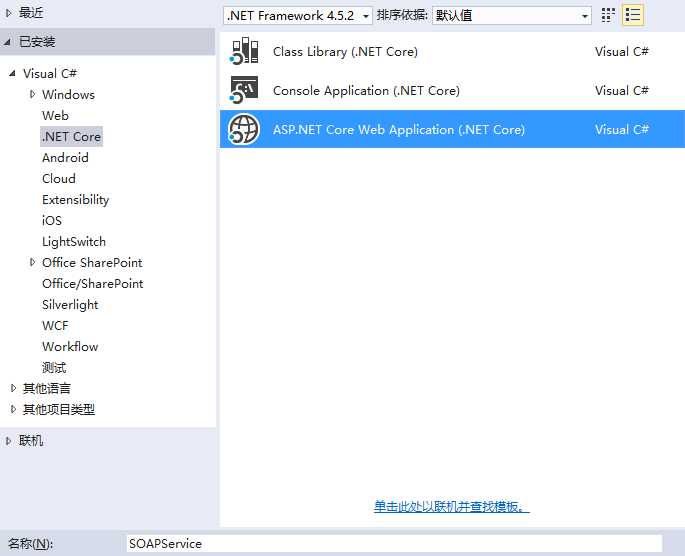Viewport: 685px width, 556px height.
Task: Expand the 其他语言 node
Action: [x=13, y=388]
